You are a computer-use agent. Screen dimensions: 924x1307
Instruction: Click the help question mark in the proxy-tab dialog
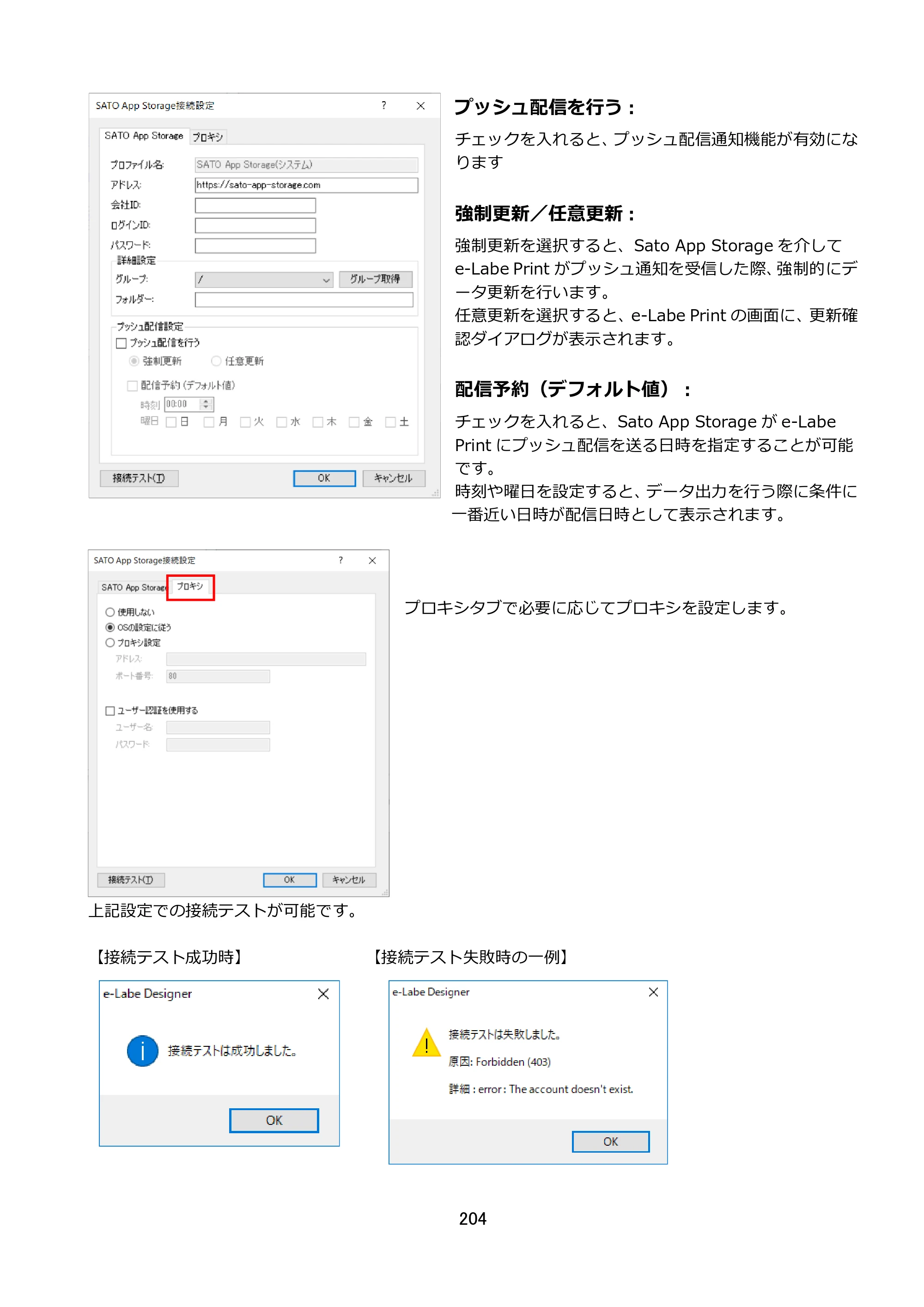tap(341, 560)
